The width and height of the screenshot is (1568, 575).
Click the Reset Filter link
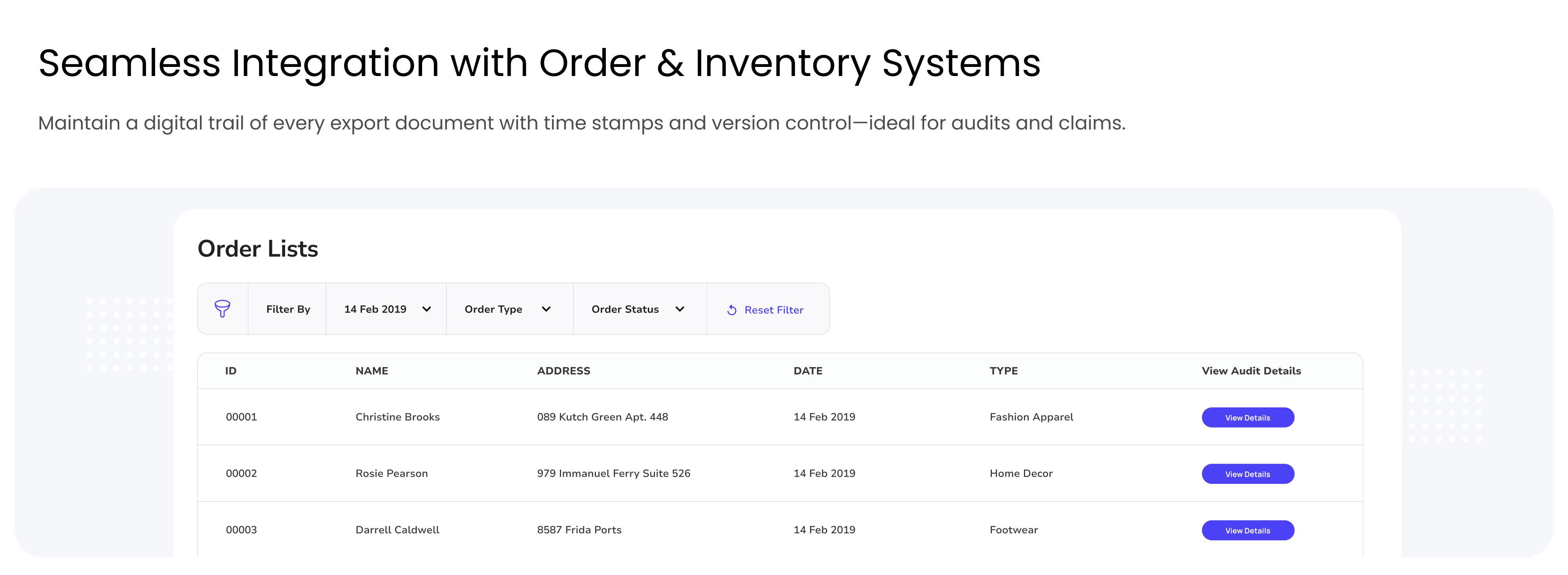coord(773,310)
